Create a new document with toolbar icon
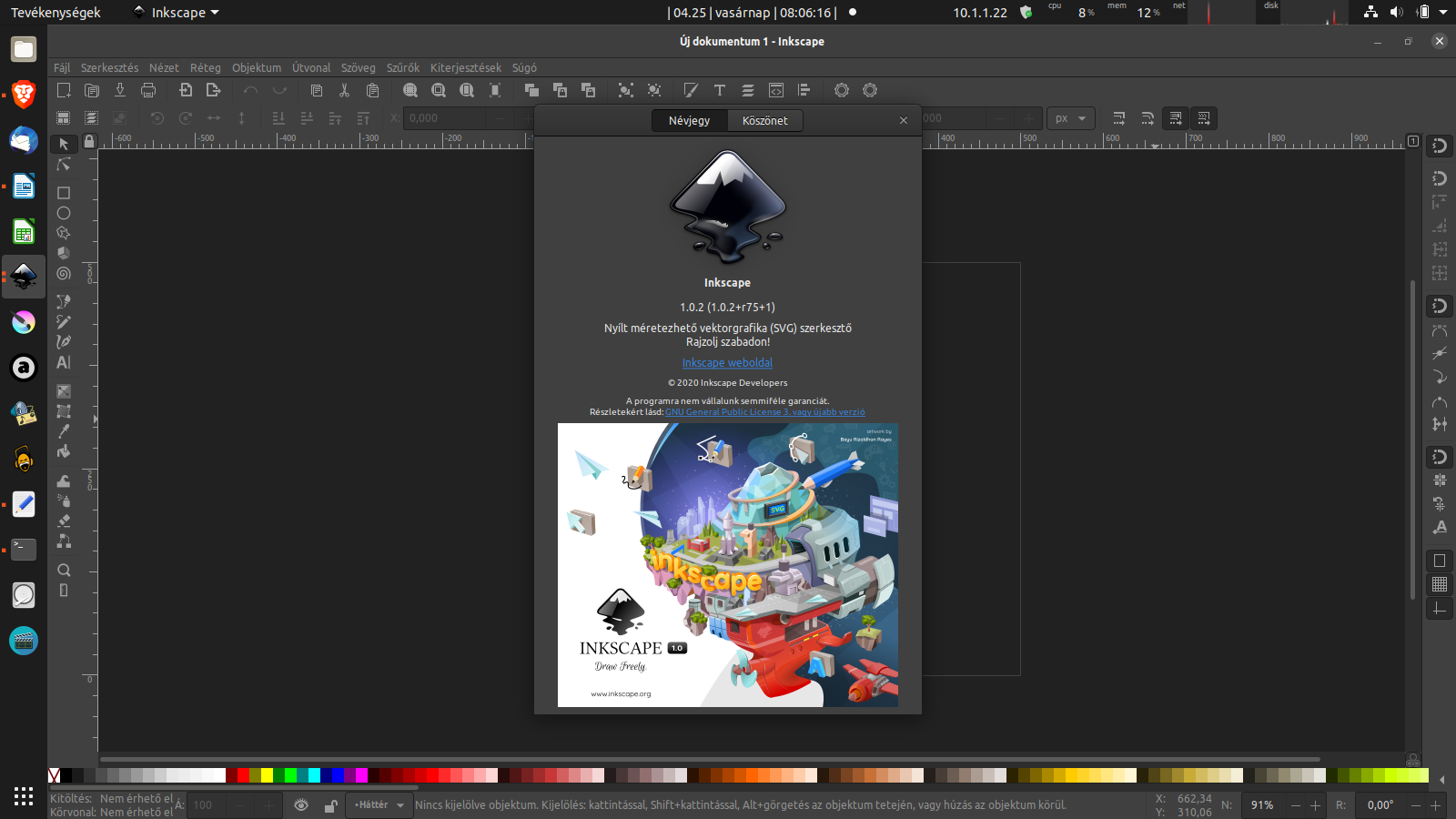The width and height of the screenshot is (1456, 819). click(64, 90)
